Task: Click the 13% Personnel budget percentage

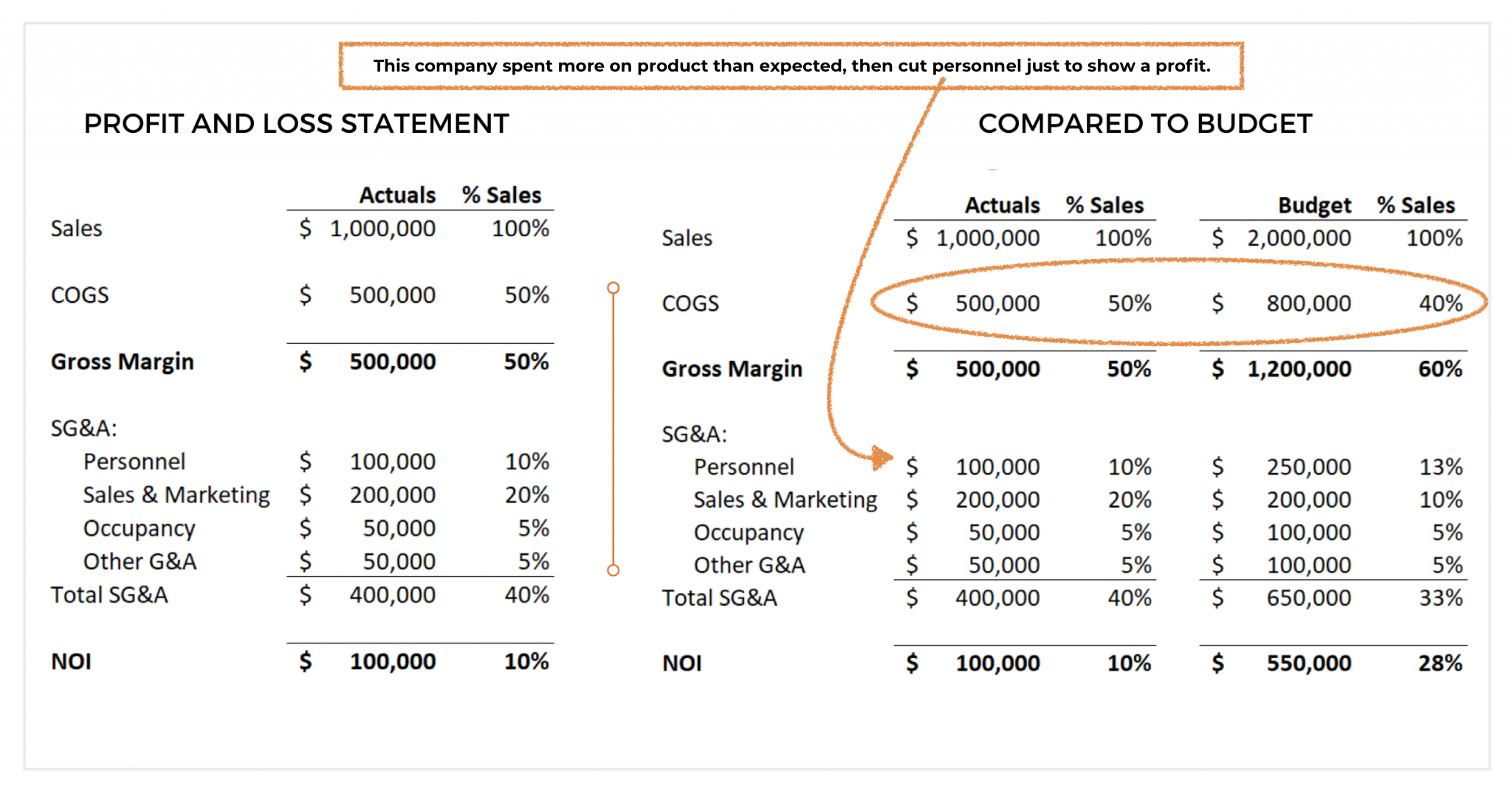Action: click(1440, 467)
